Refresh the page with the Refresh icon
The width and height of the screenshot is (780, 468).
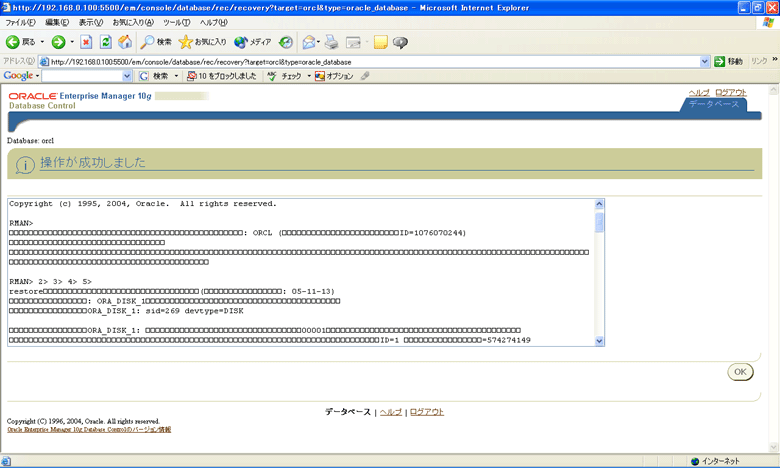pos(105,42)
